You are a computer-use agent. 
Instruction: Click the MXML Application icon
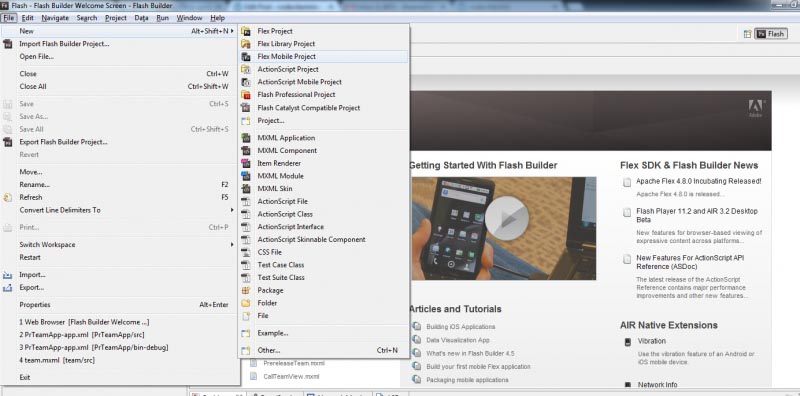tap(246, 138)
